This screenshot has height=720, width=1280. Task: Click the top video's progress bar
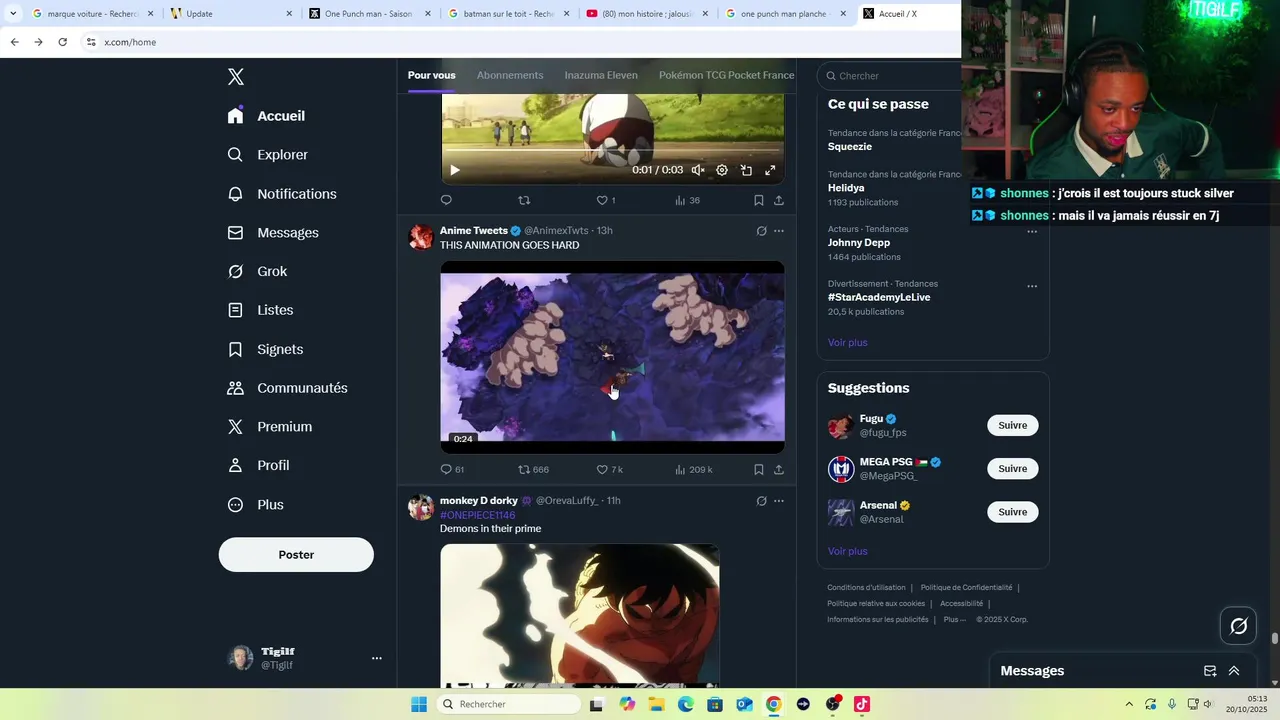(612, 153)
